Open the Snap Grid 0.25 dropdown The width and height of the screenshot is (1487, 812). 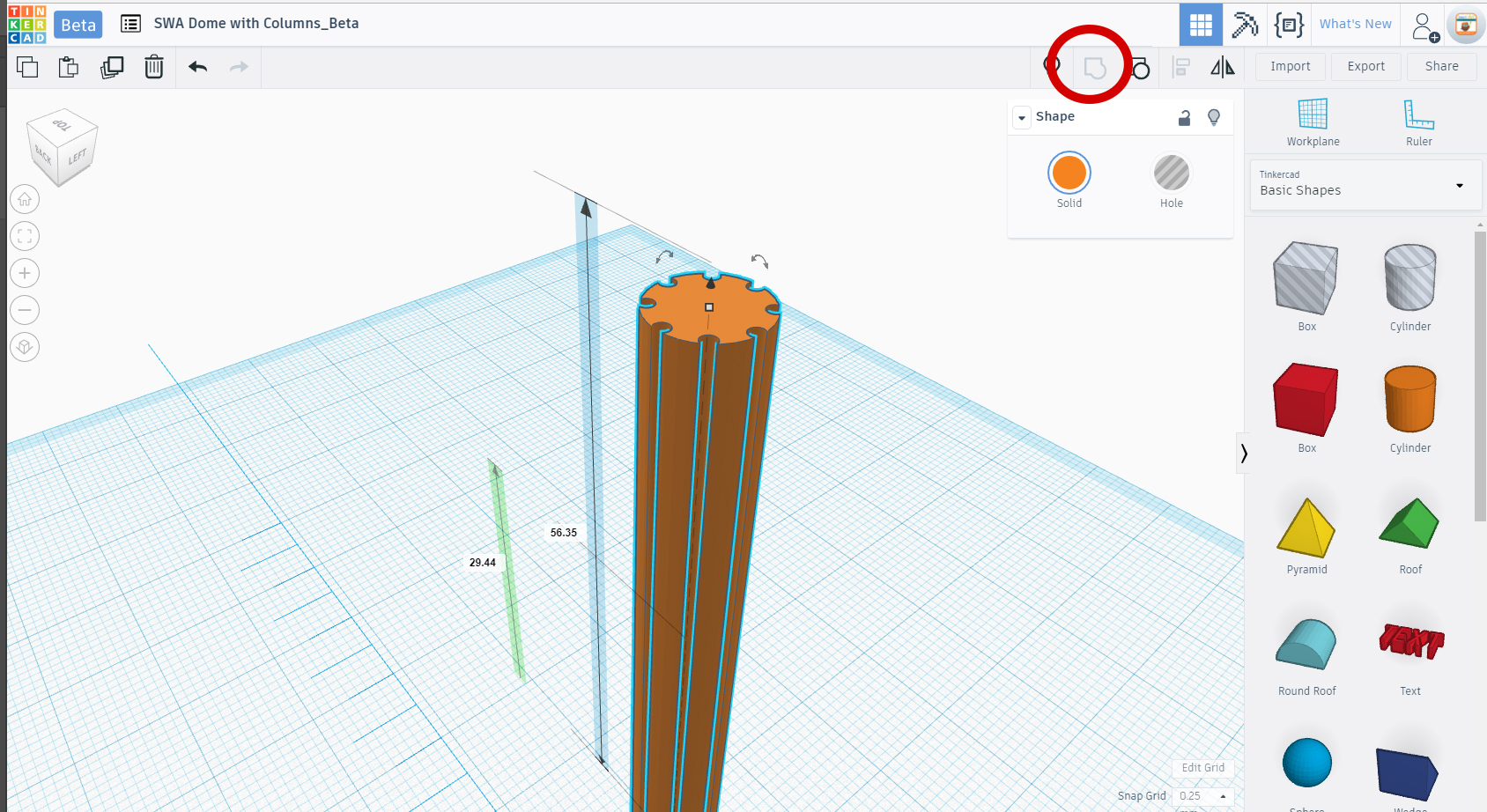coord(1203,796)
